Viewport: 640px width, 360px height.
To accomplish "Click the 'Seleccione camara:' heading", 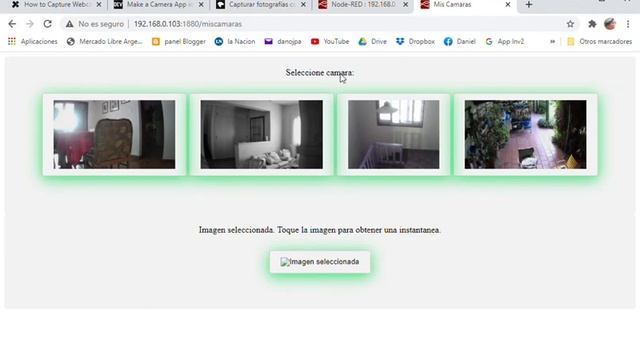I will [x=320, y=73].
